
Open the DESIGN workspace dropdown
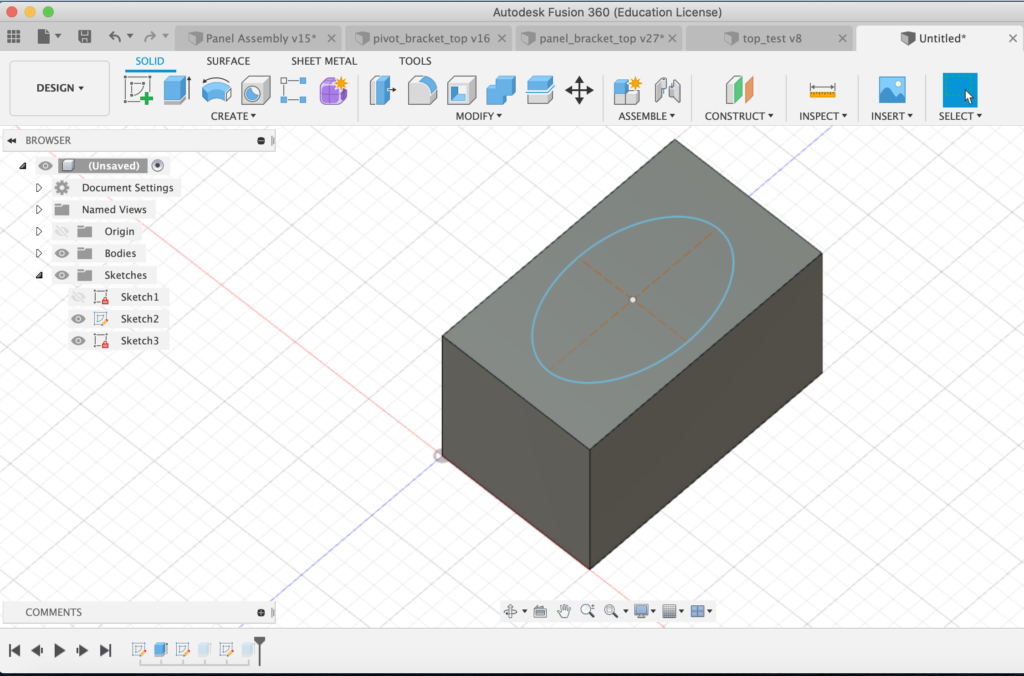tap(60, 88)
